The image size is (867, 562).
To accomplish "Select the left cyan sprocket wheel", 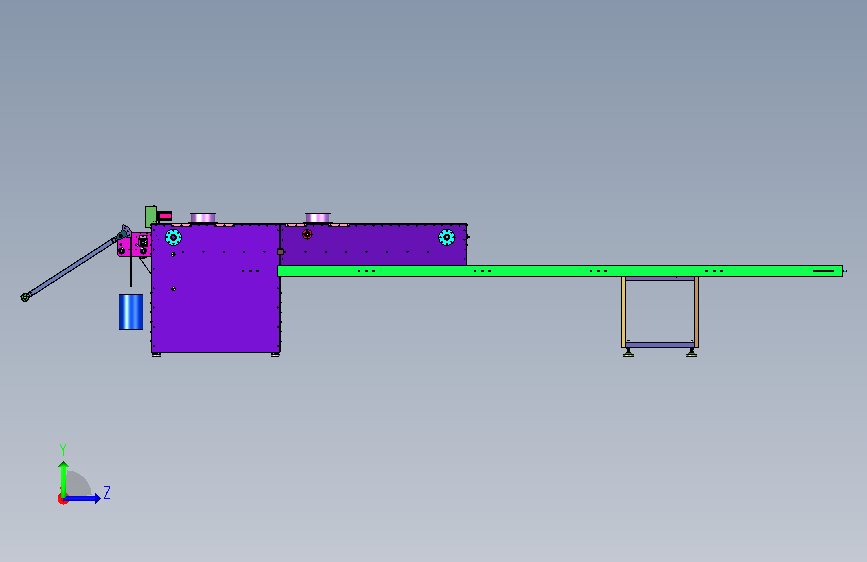I will coord(173,237).
